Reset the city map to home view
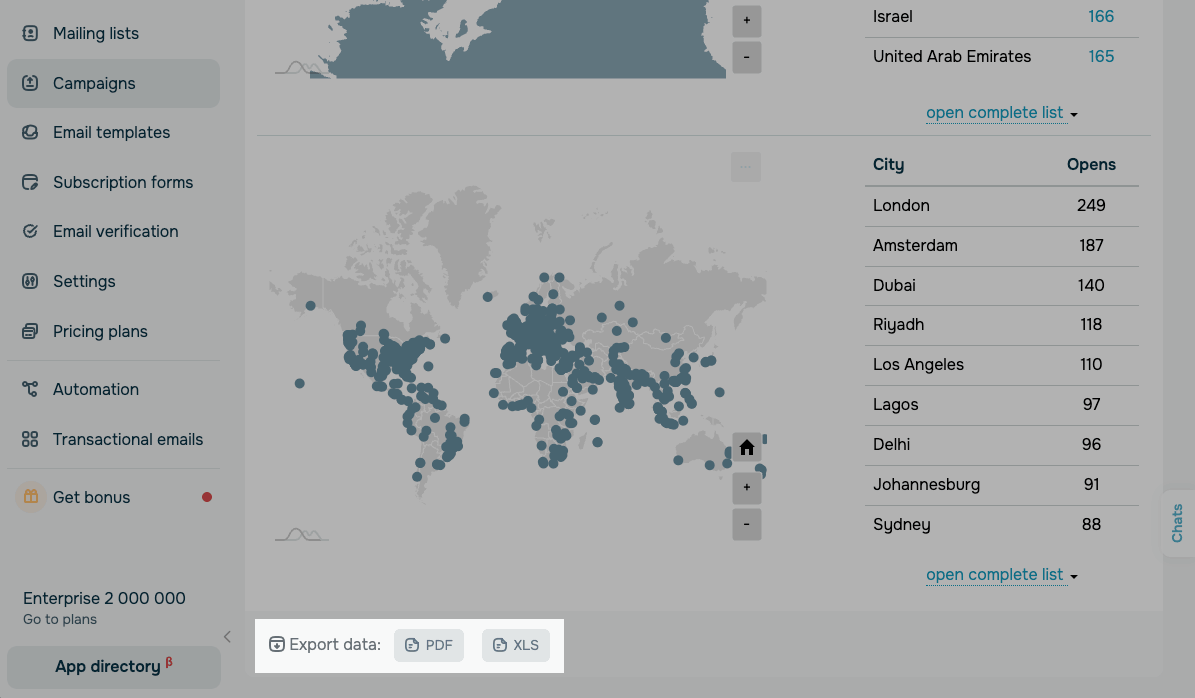The height and width of the screenshot is (698, 1195). [747, 448]
